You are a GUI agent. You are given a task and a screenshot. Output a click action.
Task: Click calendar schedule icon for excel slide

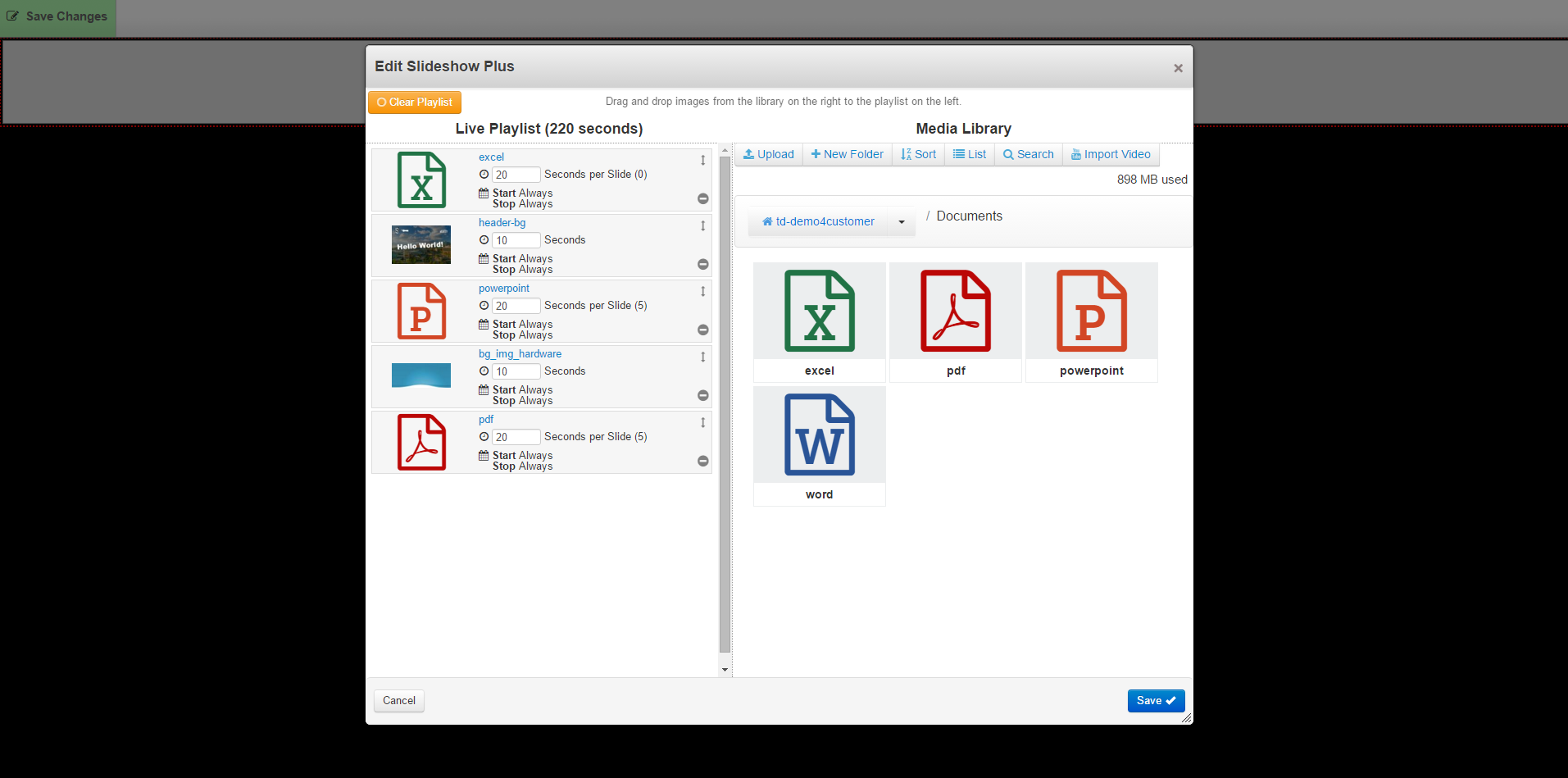(484, 193)
